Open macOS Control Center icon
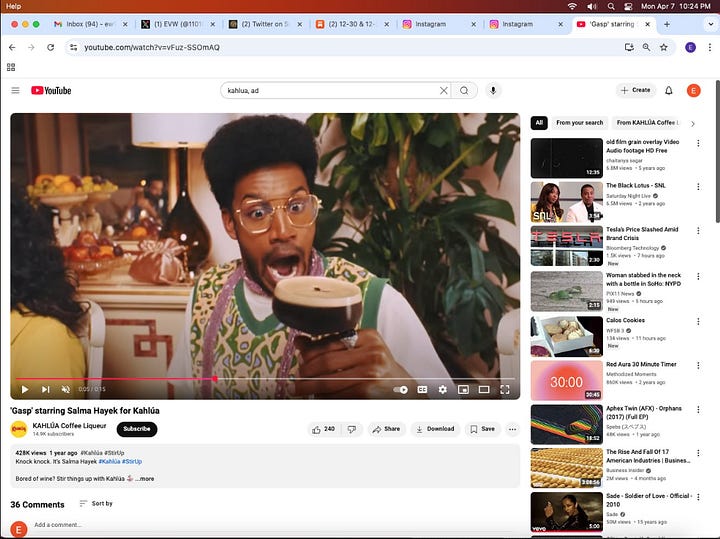Viewport: 720px width, 539px height. pyautogui.click(x=628, y=6)
